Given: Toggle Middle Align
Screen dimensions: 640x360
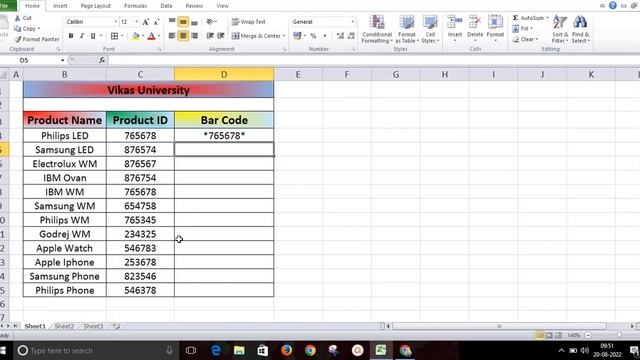Looking at the screenshot, I should pyautogui.click(x=183, y=21).
